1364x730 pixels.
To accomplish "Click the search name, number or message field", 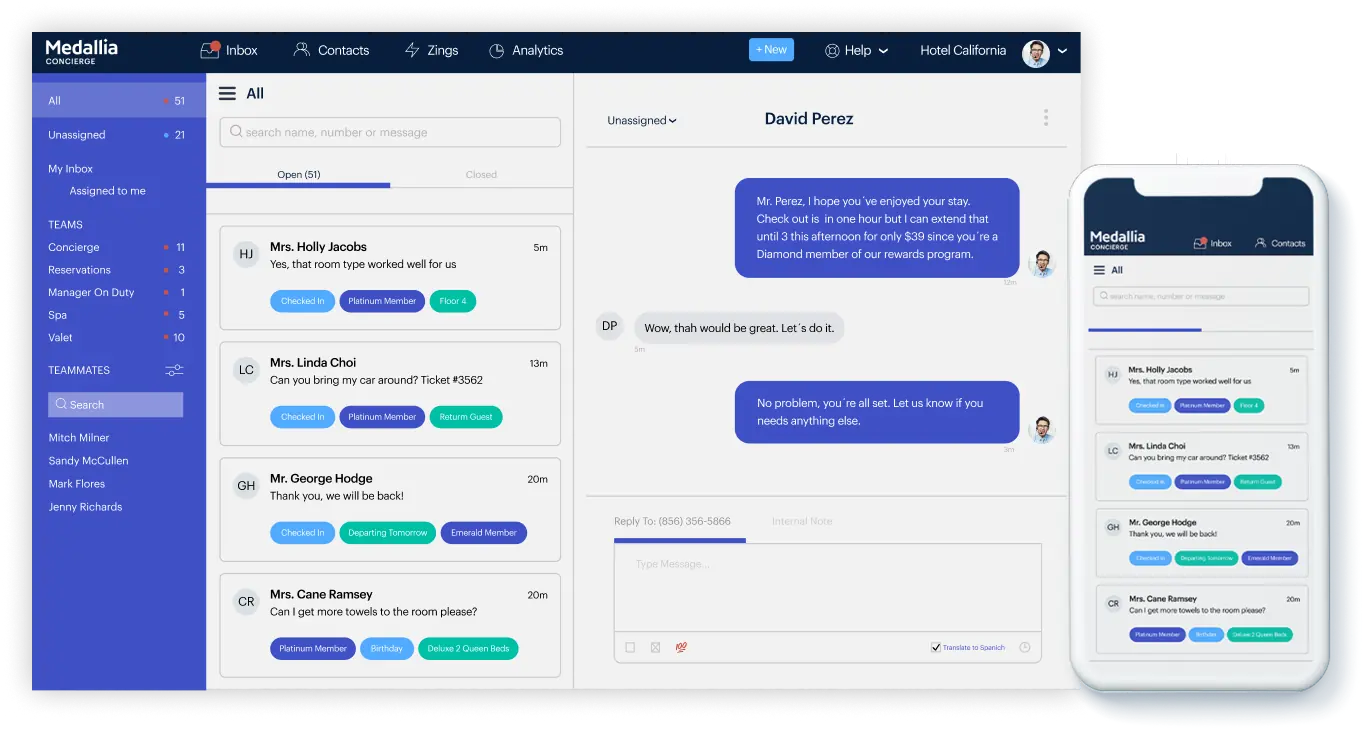I will (389, 132).
